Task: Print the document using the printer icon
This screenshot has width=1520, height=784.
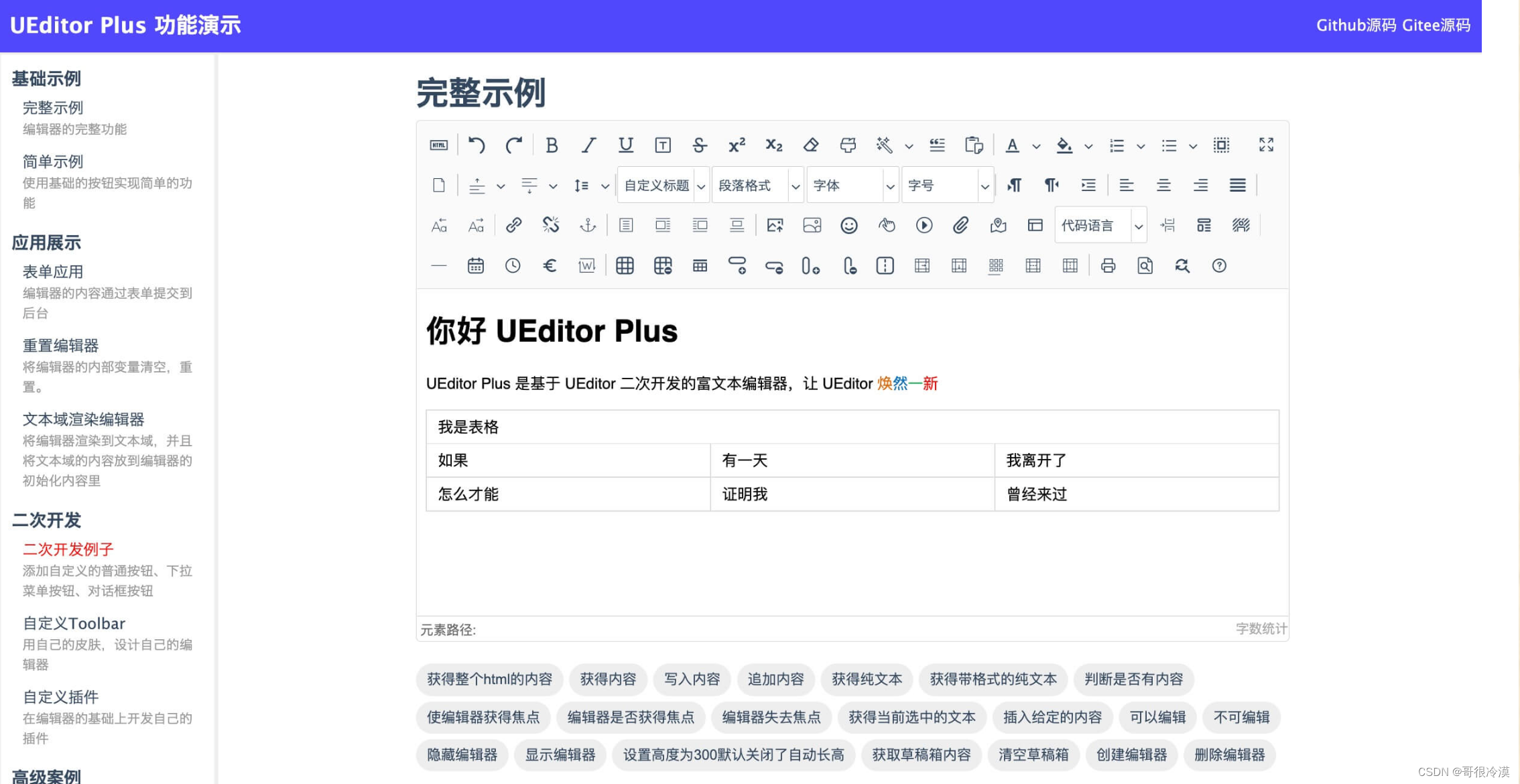Action: (x=1108, y=265)
